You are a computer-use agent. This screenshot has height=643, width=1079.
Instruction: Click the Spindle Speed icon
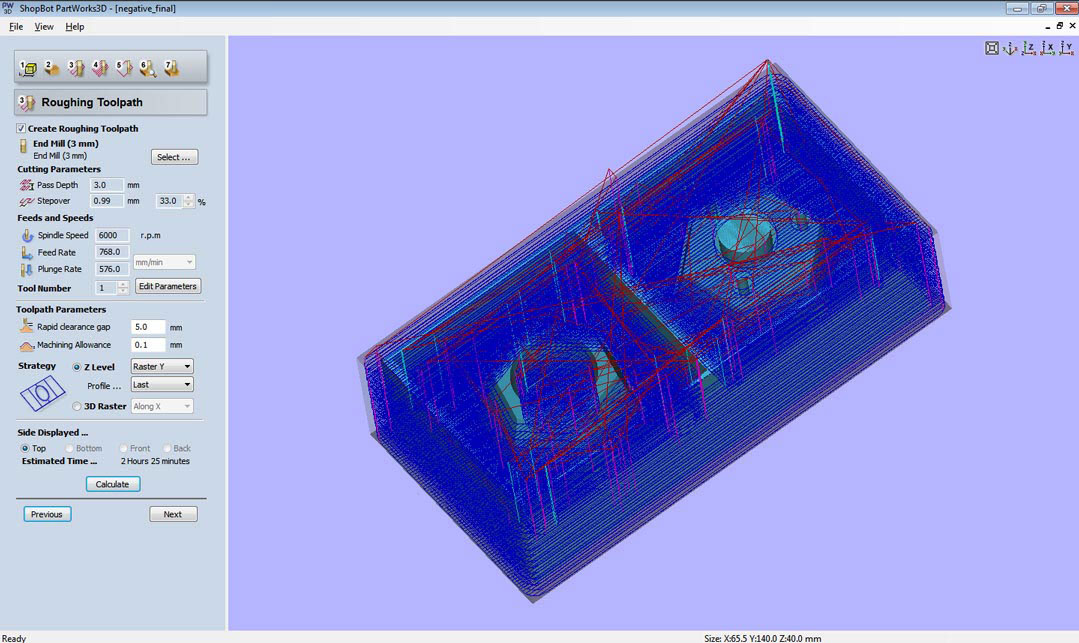tap(27, 235)
